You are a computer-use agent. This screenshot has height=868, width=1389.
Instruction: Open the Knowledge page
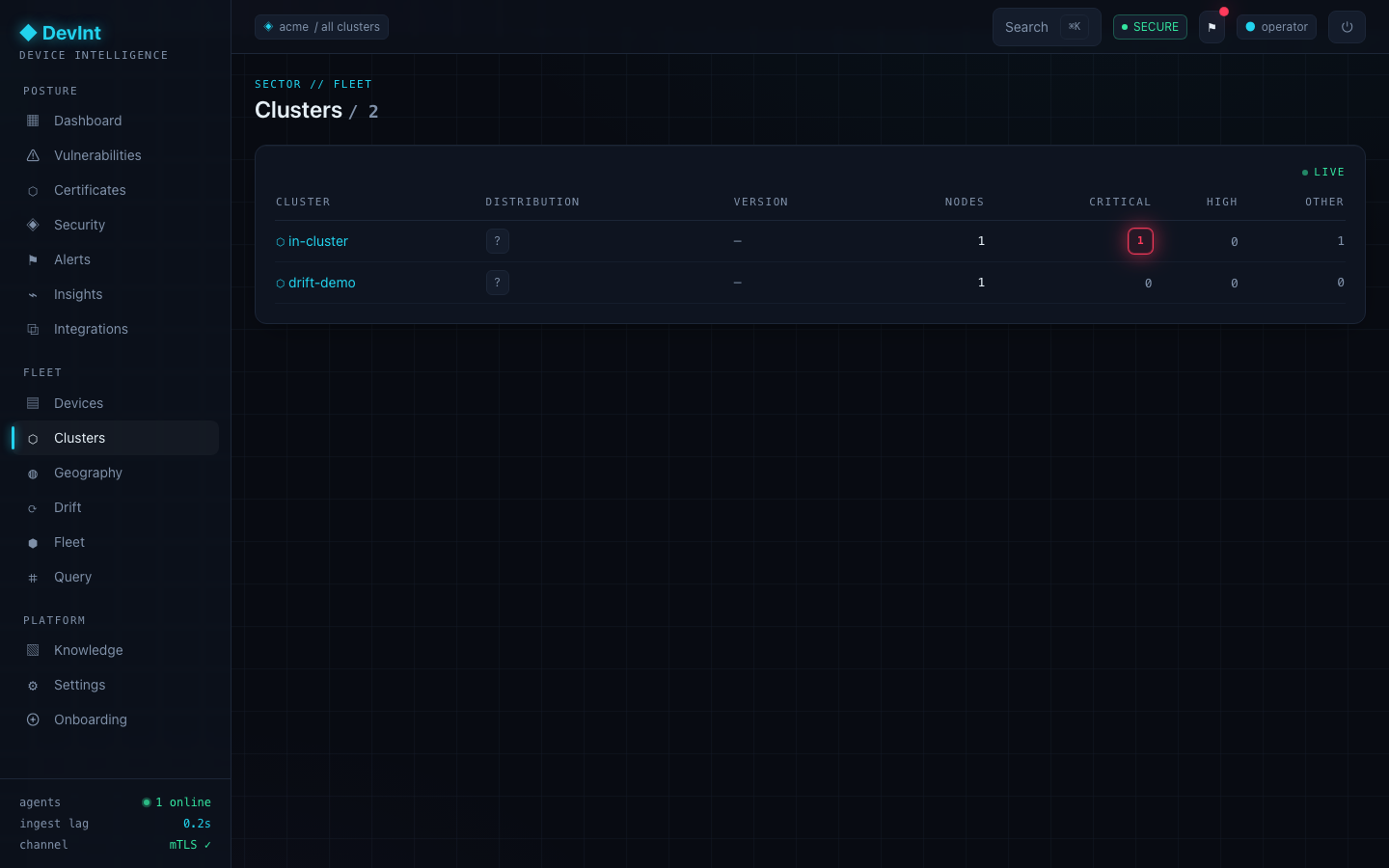pyautogui.click(x=116, y=650)
